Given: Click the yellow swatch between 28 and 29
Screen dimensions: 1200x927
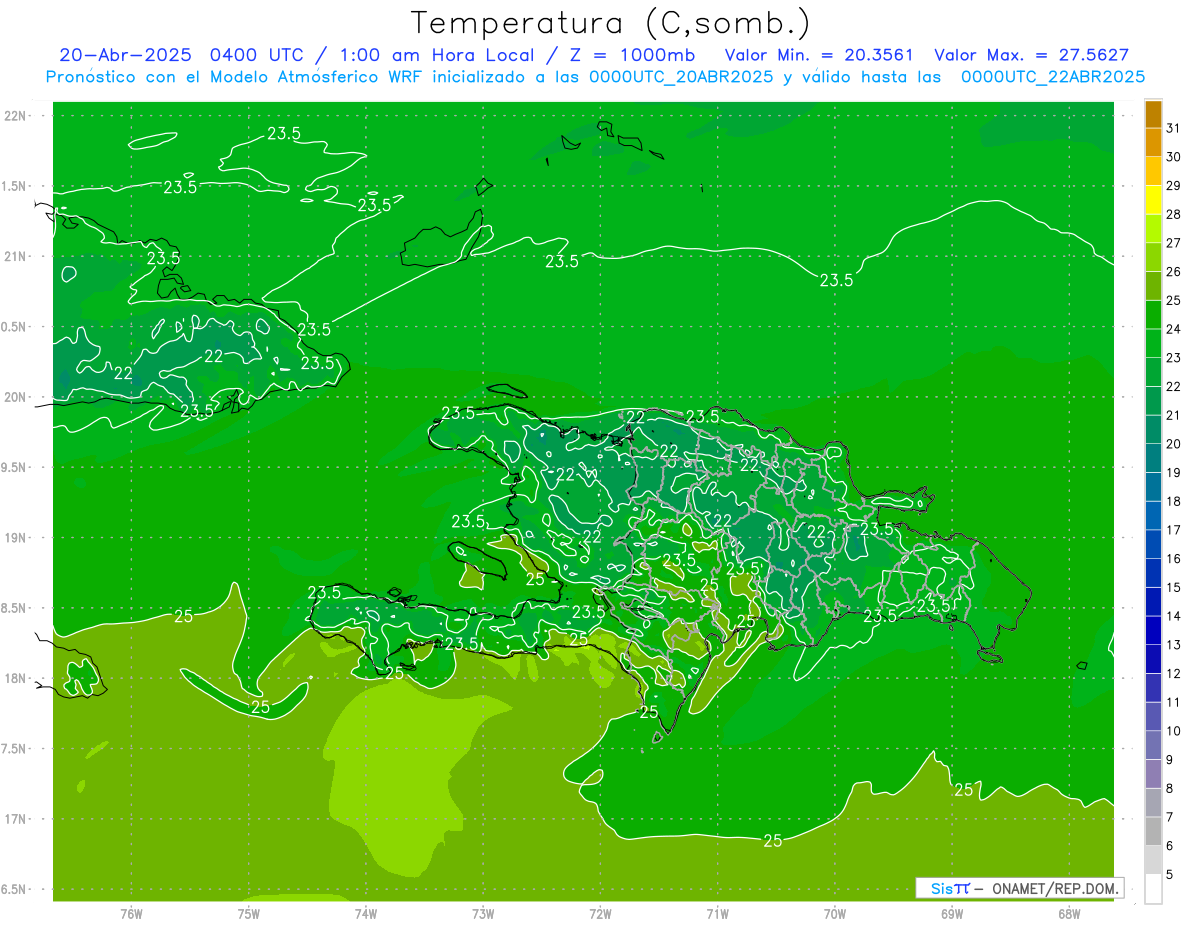Looking at the screenshot, I should click(x=1153, y=200).
